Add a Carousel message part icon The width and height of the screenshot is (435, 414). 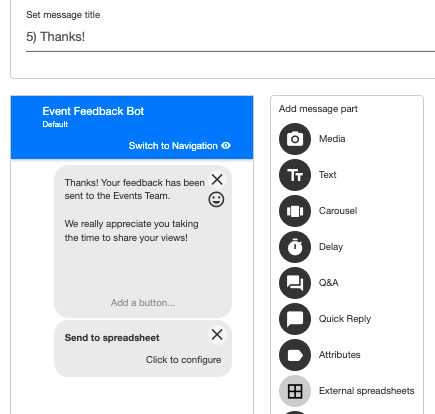(295, 211)
